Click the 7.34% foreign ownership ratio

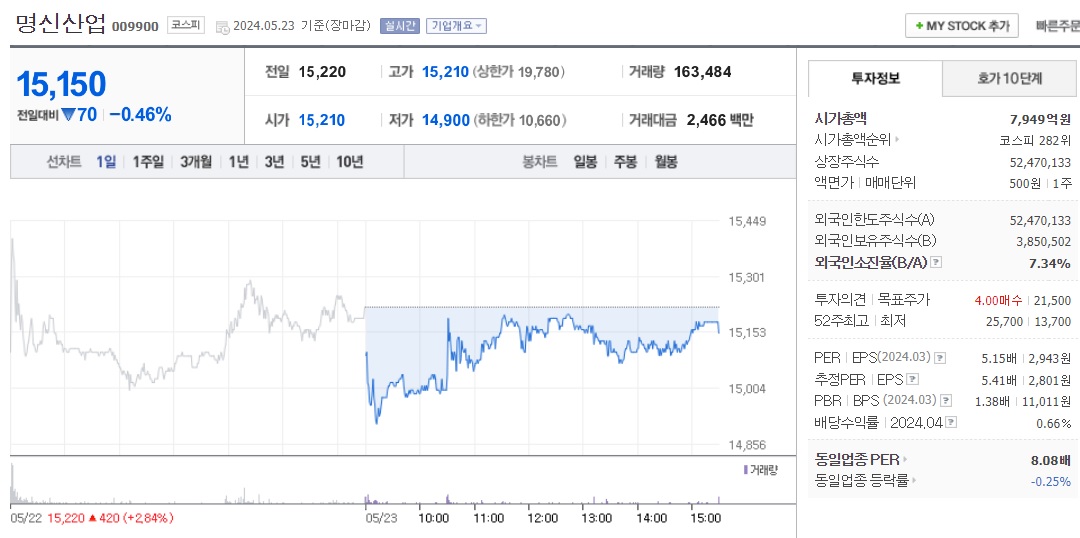point(1050,263)
